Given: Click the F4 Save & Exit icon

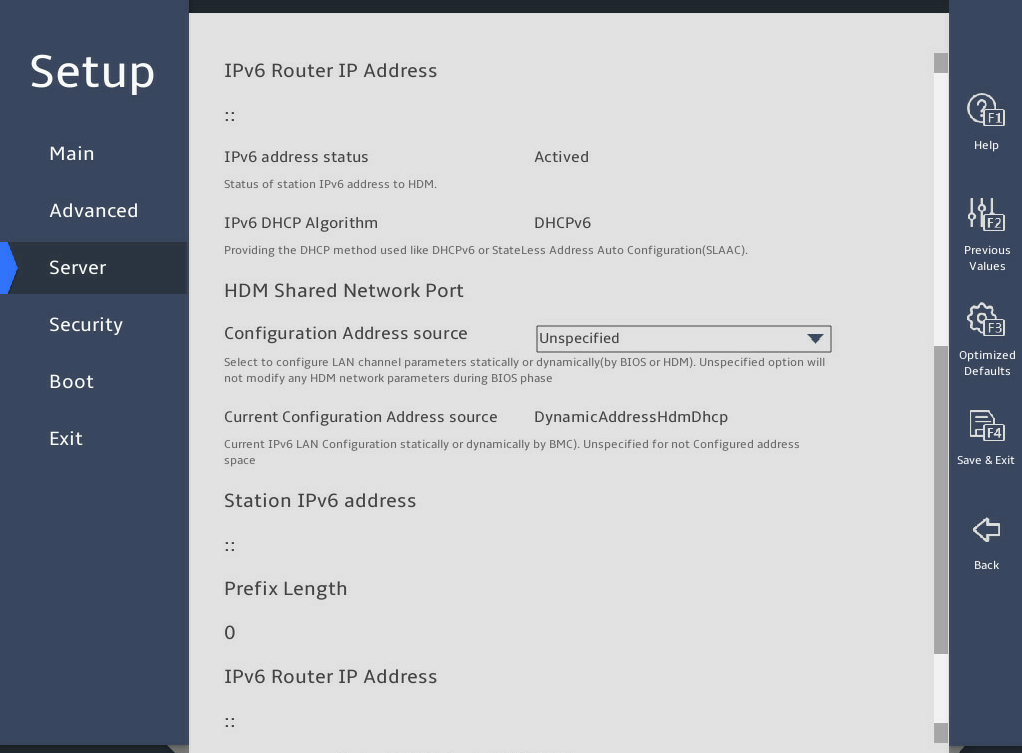Looking at the screenshot, I should pyautogui.click(x=986, y=425).
